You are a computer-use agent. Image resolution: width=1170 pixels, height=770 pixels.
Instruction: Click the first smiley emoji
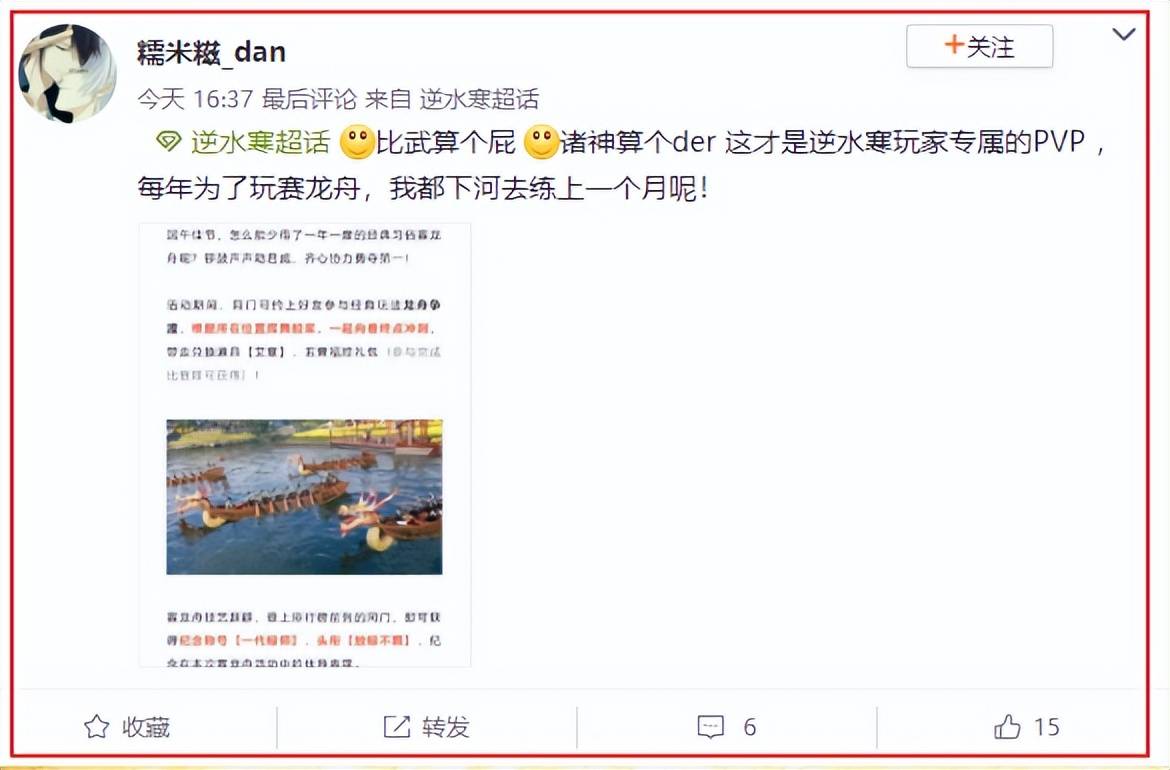357,142
